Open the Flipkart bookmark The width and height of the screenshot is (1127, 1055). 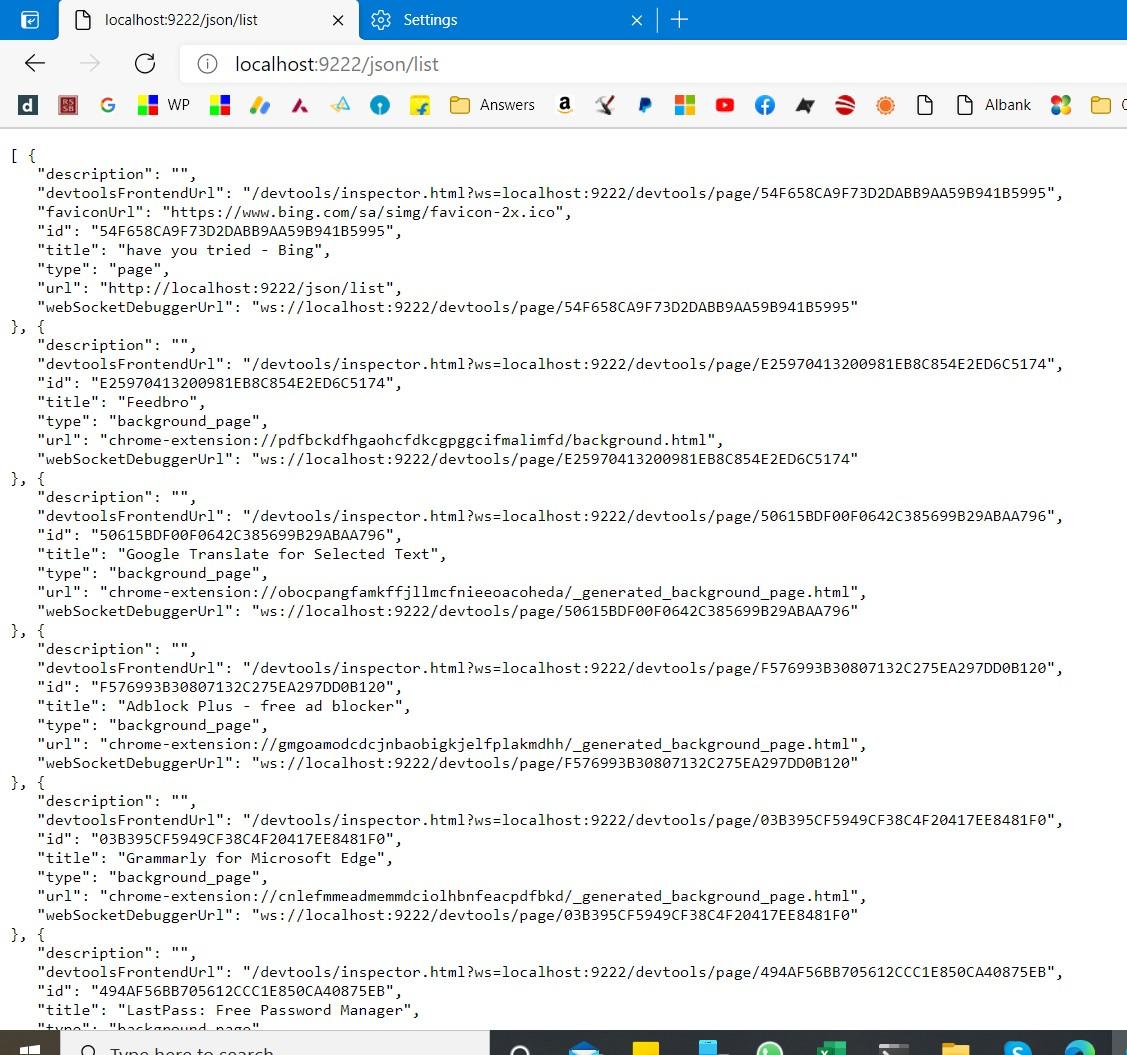click(420, 106)
